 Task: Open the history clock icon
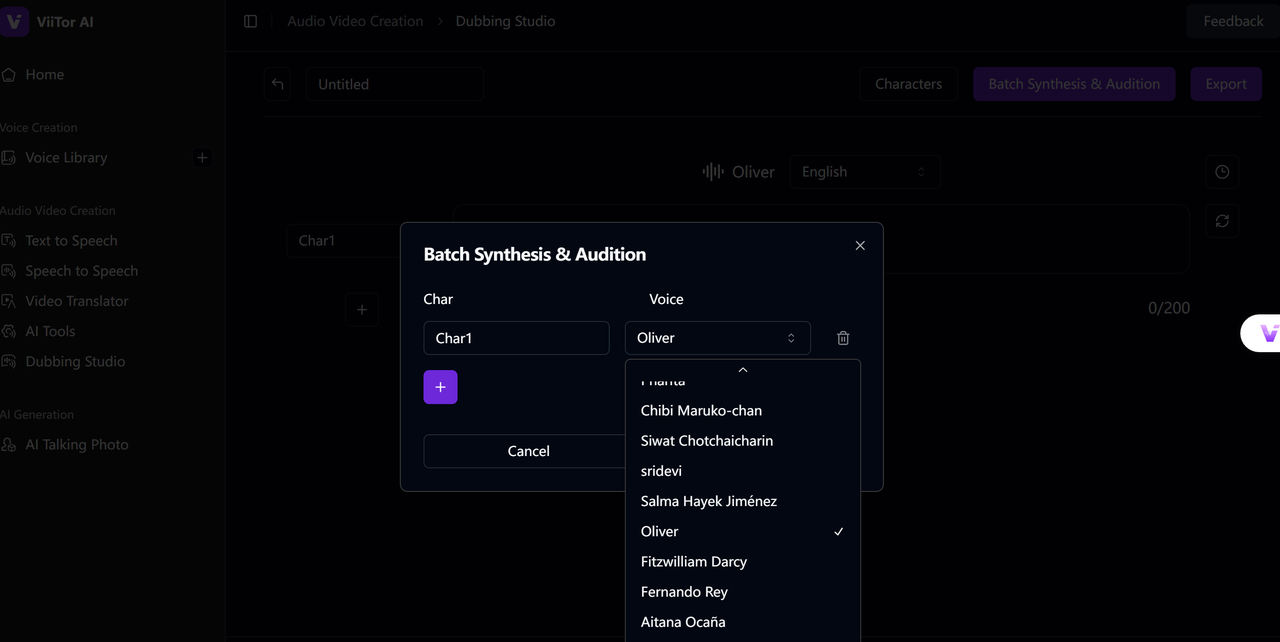click(x=1222, y=172)
